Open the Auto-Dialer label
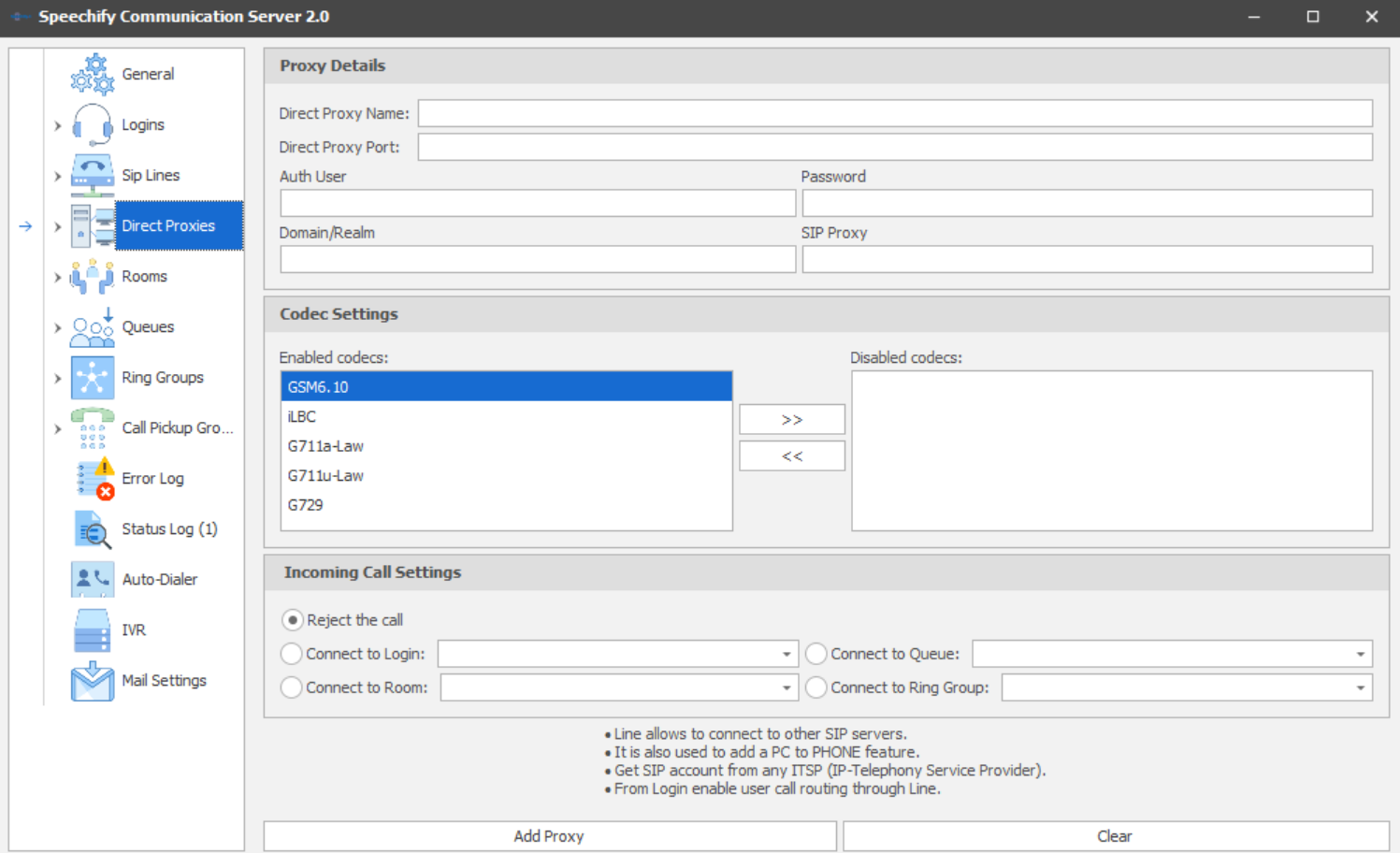Viewport: 1400px width, 853px height. [159, 579]
